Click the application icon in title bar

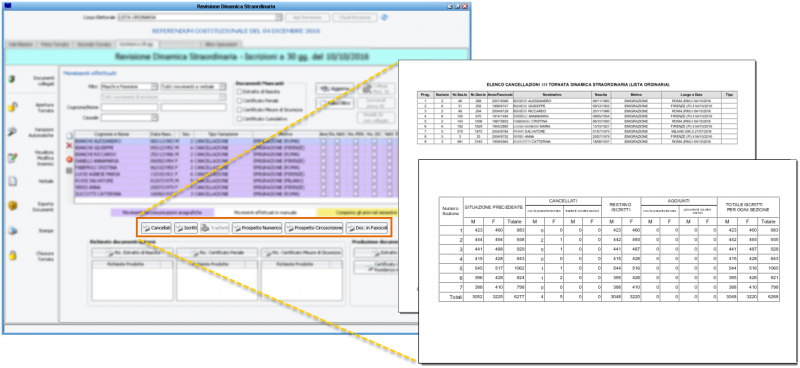point(7,6)
